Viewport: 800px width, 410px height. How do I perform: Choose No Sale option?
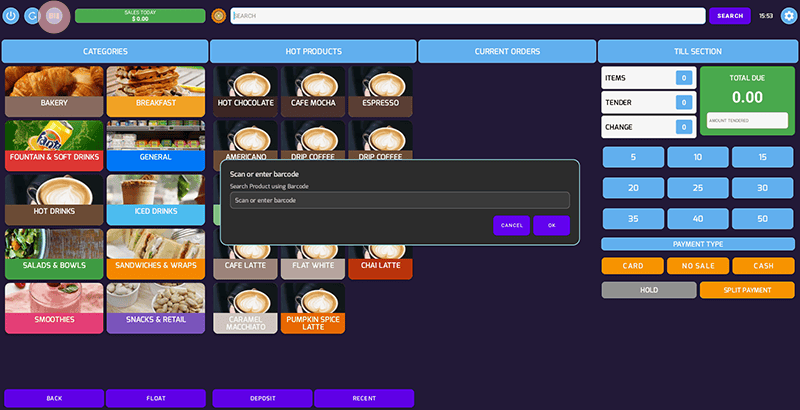click(x=698, y=266)
